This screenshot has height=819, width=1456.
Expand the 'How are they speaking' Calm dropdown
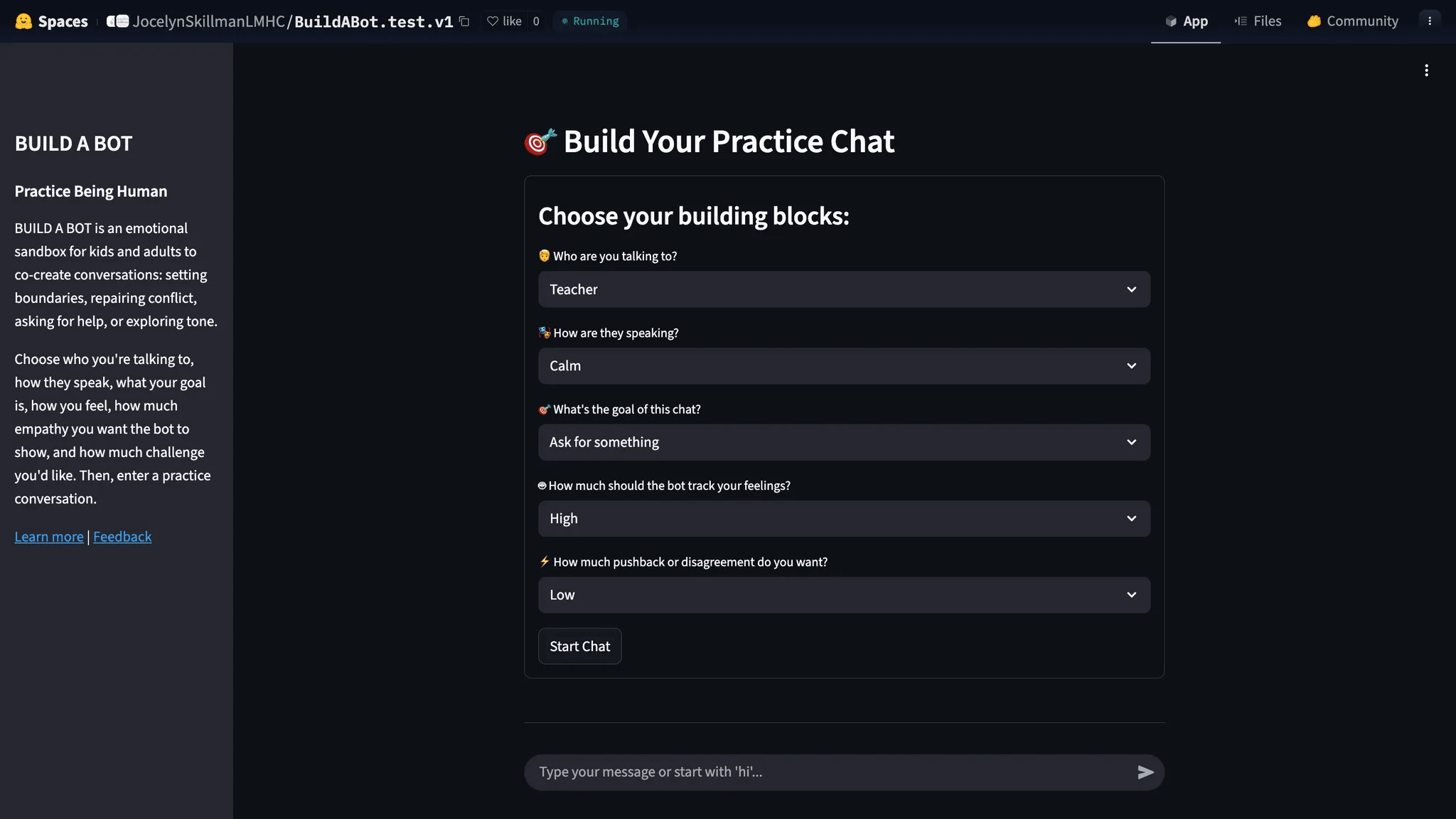[x=844, y=366]
